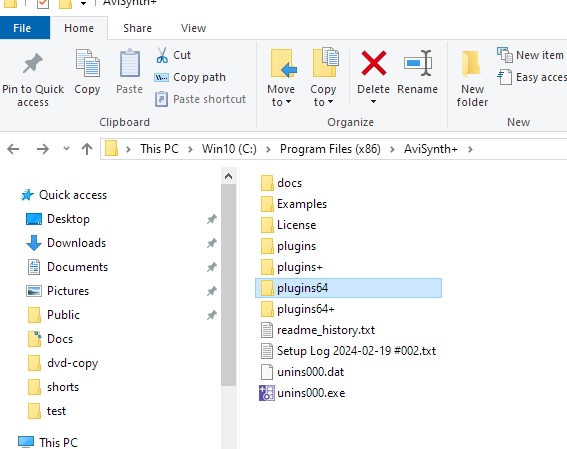Open the View ribbon tab
Screen dimensions: 567x449
click(193, 28)
